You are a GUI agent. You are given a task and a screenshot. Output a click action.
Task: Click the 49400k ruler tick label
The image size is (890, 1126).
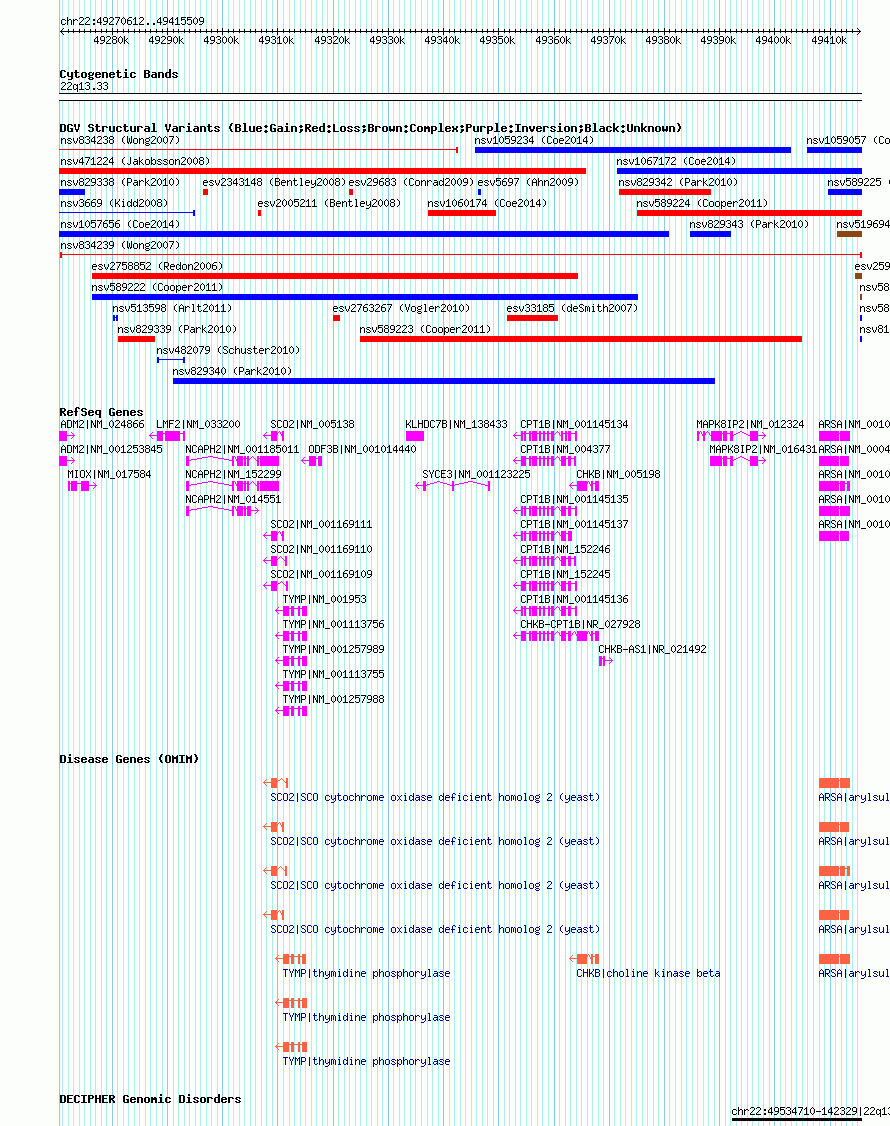(773, 40)
